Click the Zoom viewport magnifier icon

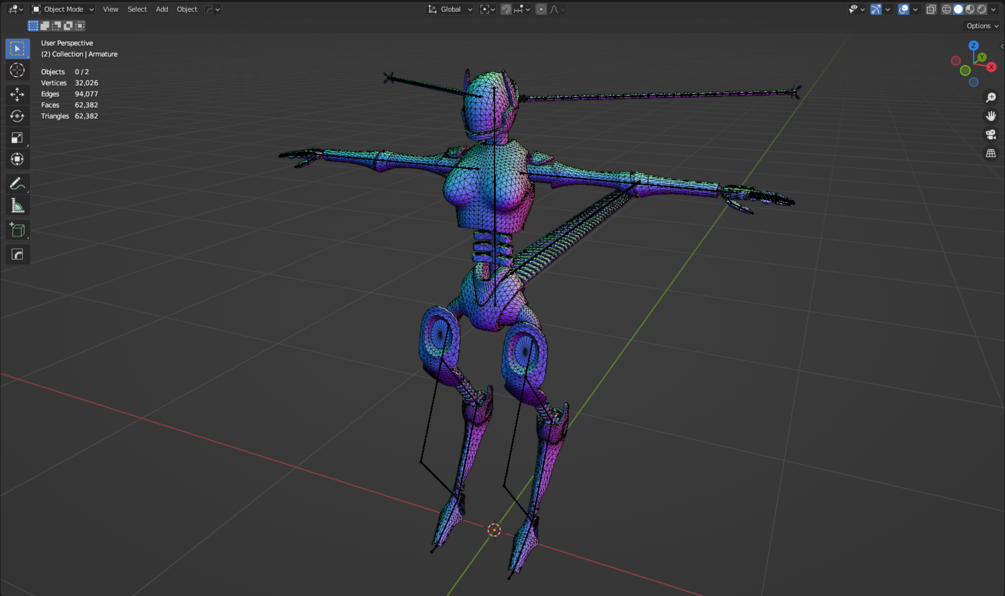(990, 97)
